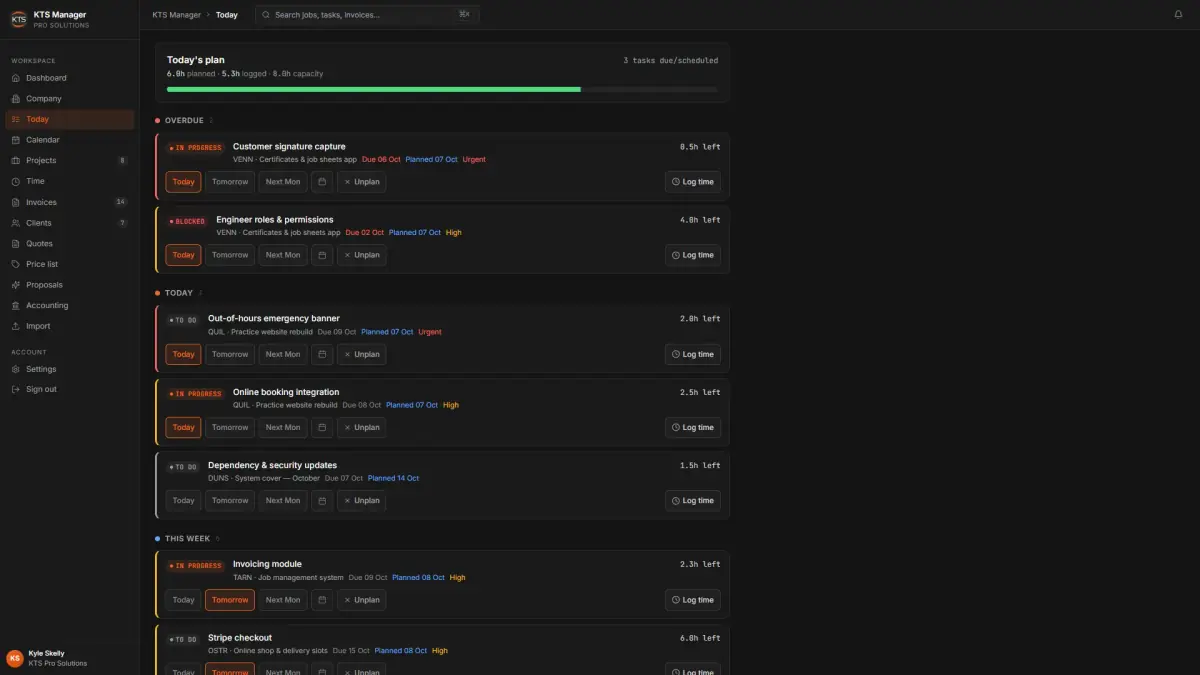Click the calendar icon on Invoicing module
Image resolution: width=1200 pixels, height=675 pixels.
322,600
